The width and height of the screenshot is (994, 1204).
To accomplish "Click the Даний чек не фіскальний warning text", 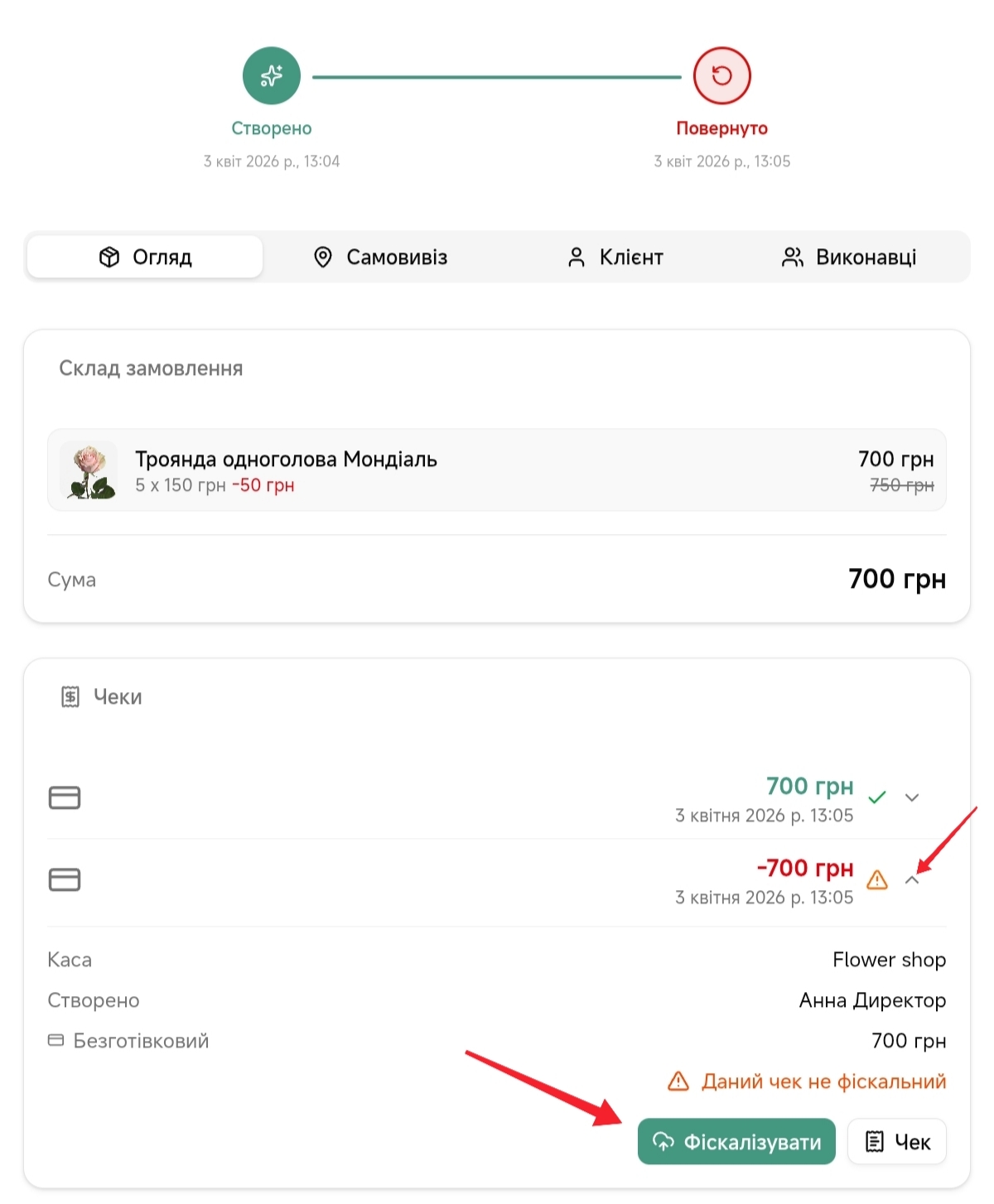I will pos(823,1081).
